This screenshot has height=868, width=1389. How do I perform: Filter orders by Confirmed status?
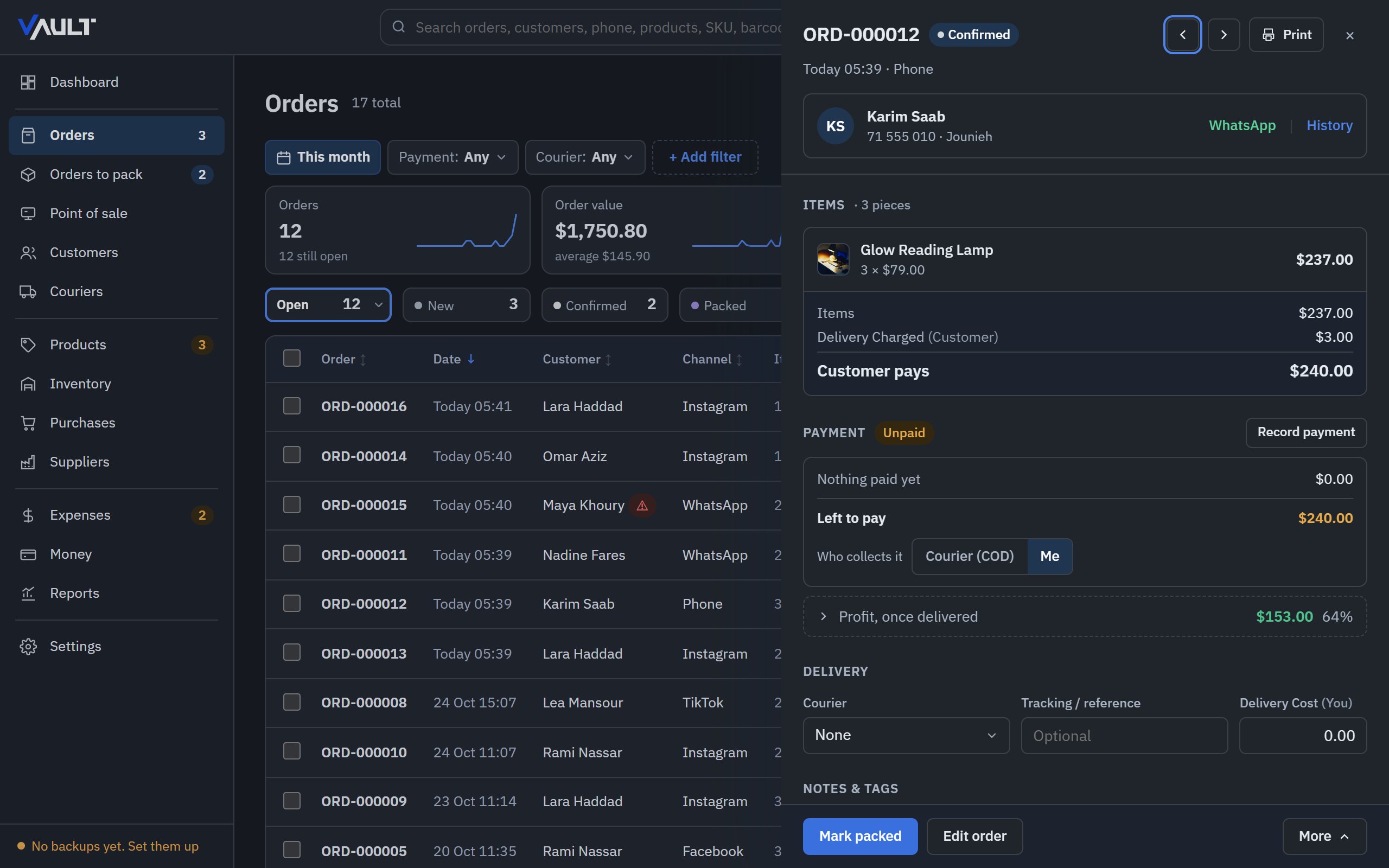point(604,305)
